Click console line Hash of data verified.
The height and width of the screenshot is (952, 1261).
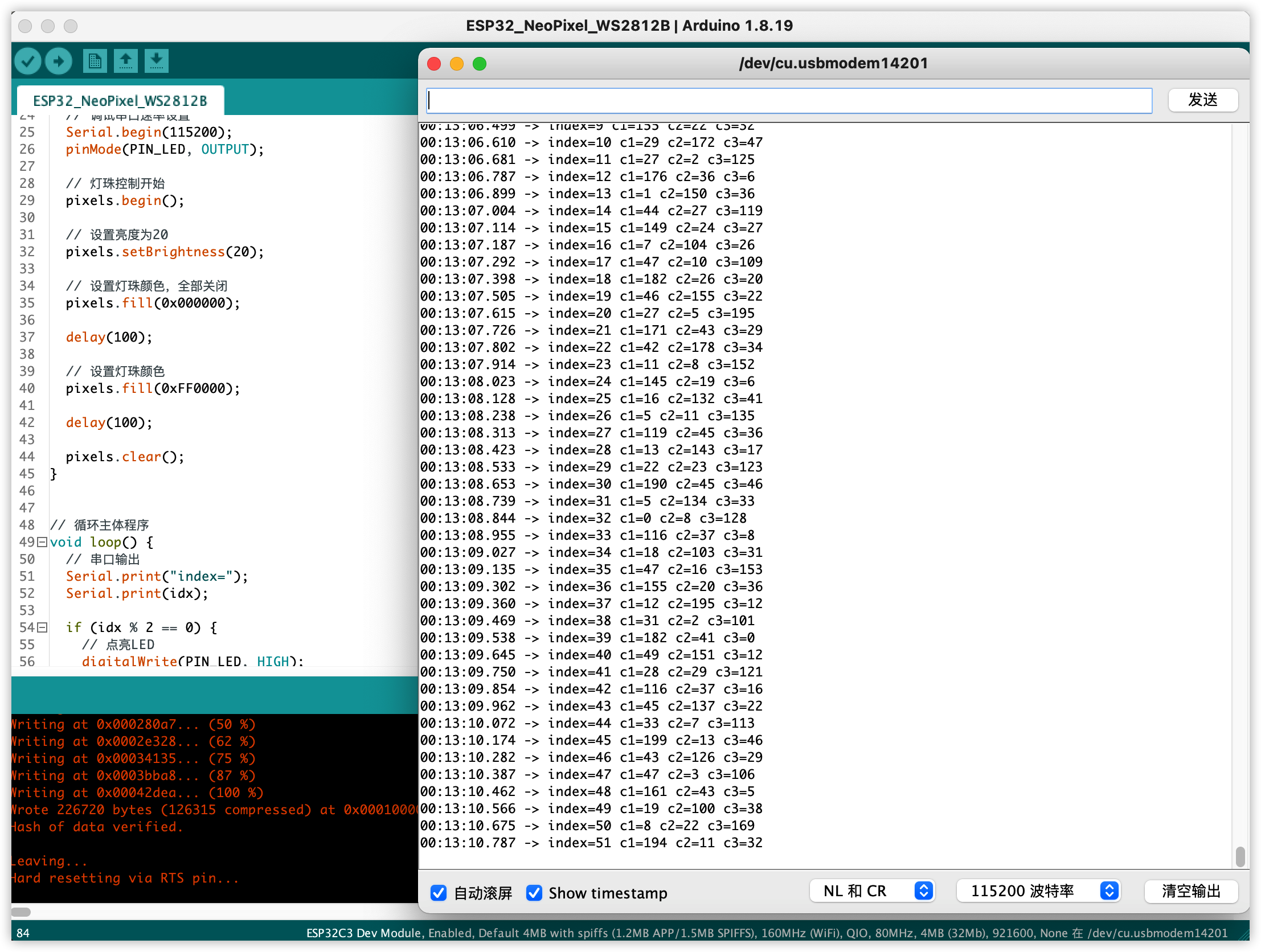pos(97,827)
